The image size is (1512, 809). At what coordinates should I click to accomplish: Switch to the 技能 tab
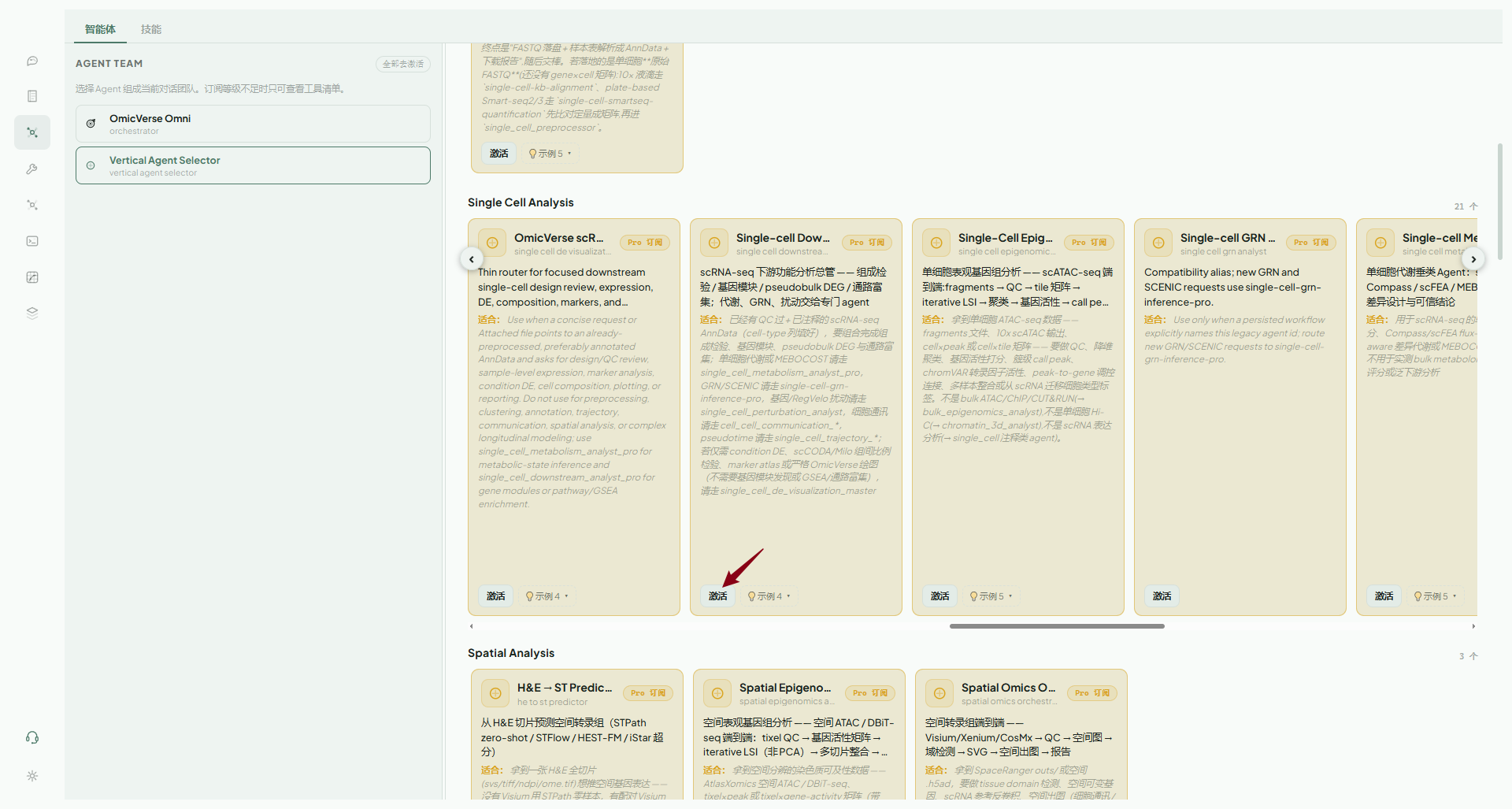pos(151,29)
